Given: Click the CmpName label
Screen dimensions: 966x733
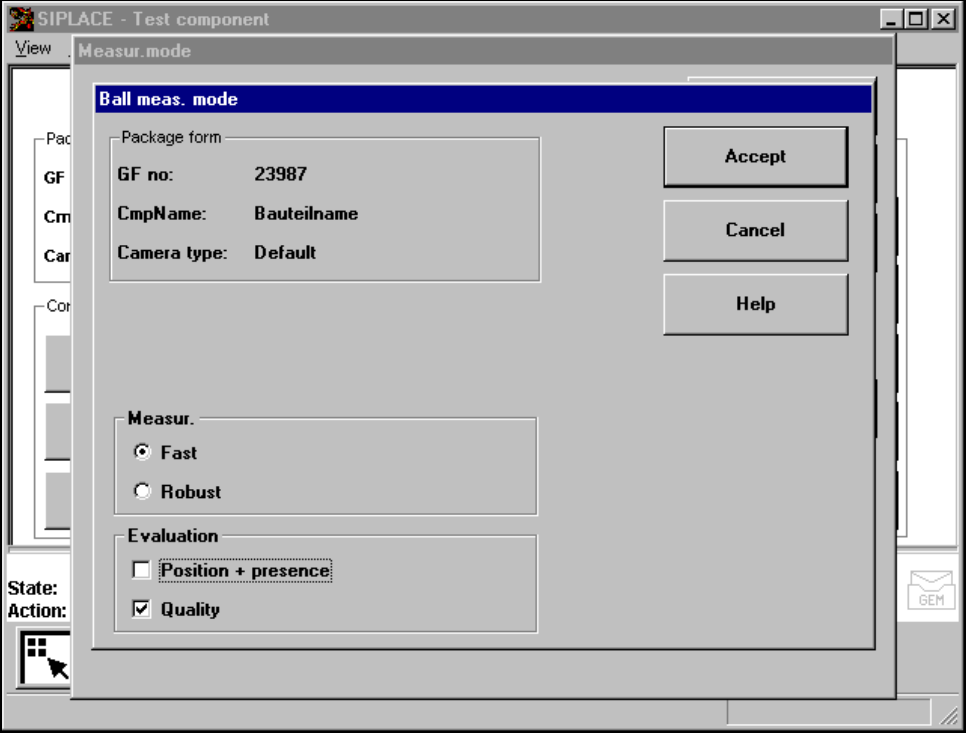Looking at the screenshot, I should pyautogui.click(x=162, y=214).
